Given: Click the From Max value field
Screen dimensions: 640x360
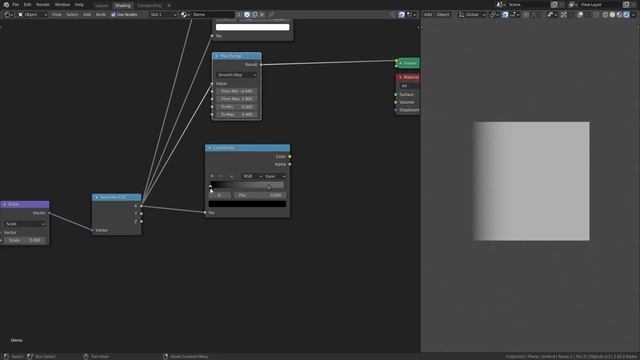Looking at the screenshot, I should point(237,99).
